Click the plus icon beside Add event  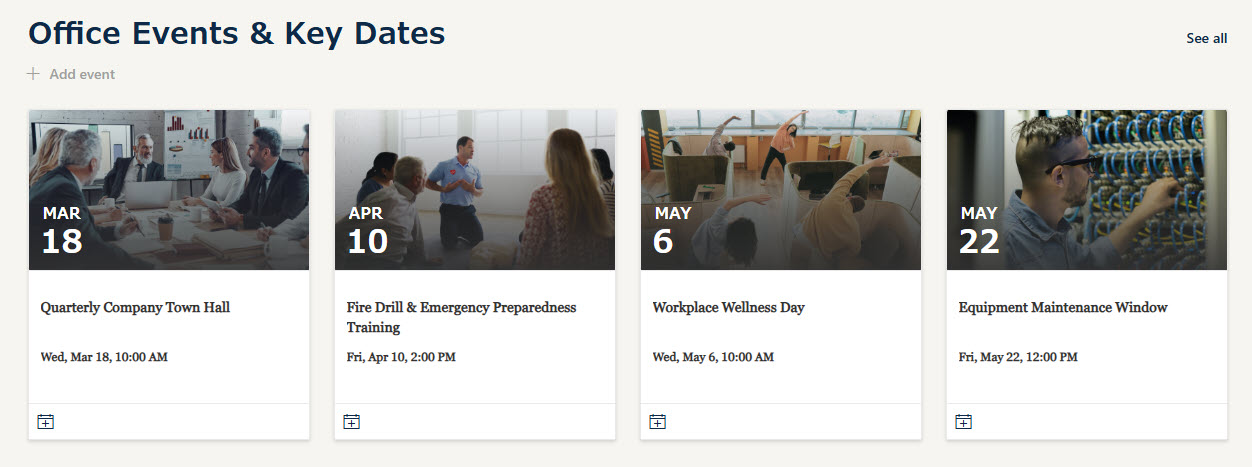coord(33,74)
